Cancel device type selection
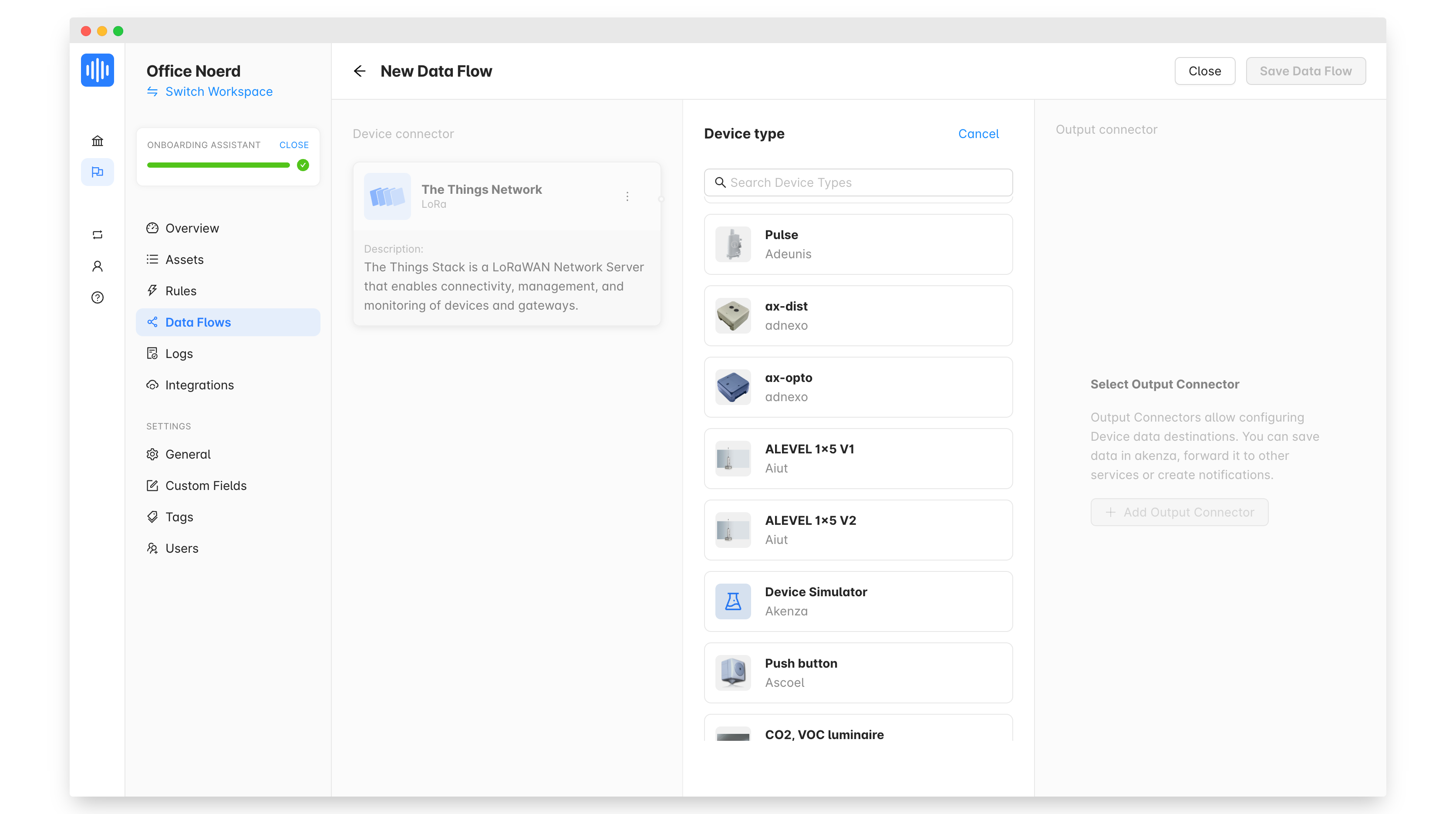Viewport: 1456px width, 814px height. 978,133
